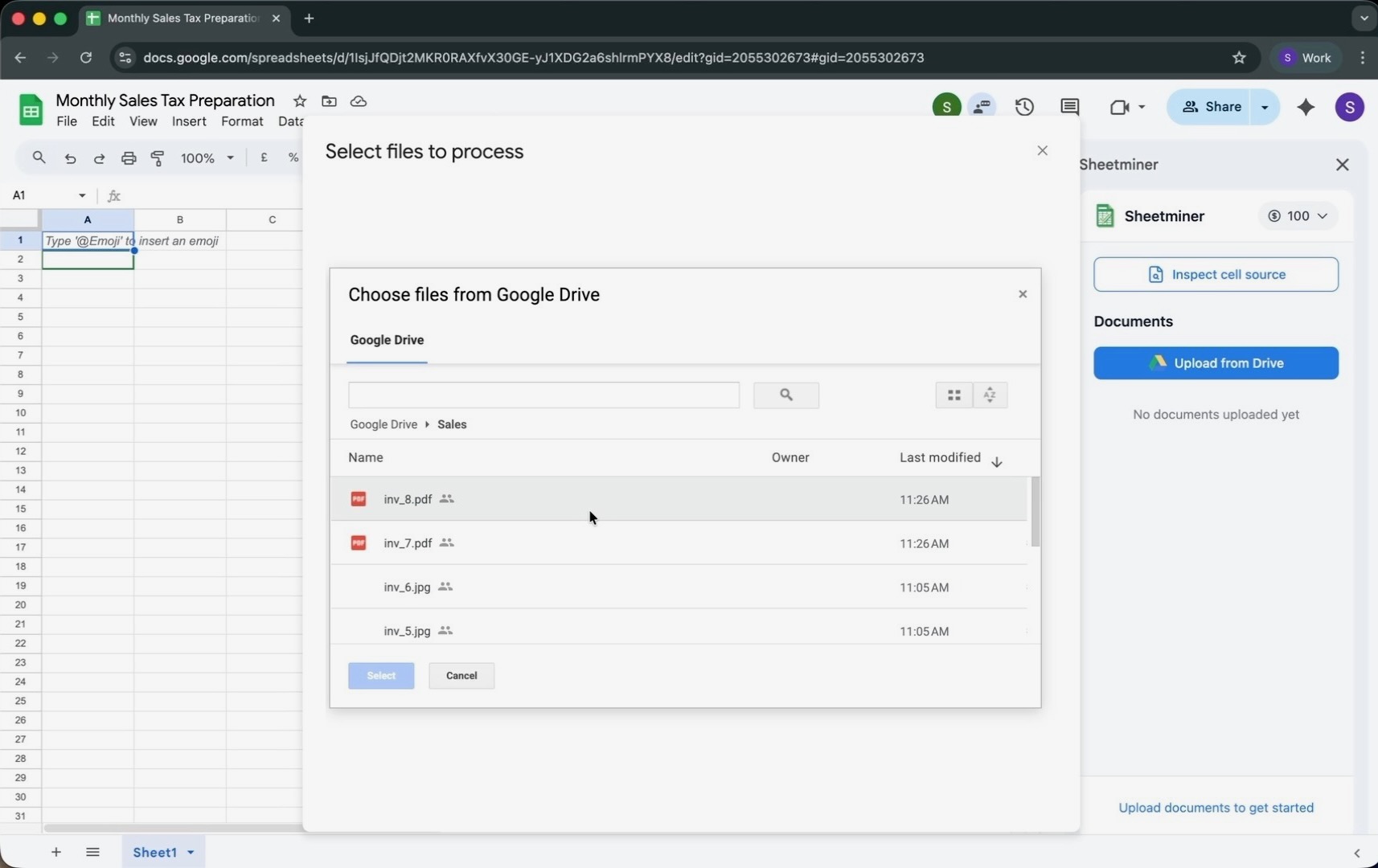
Task: Click the file picker list scrollbar
Action: 1035,512
